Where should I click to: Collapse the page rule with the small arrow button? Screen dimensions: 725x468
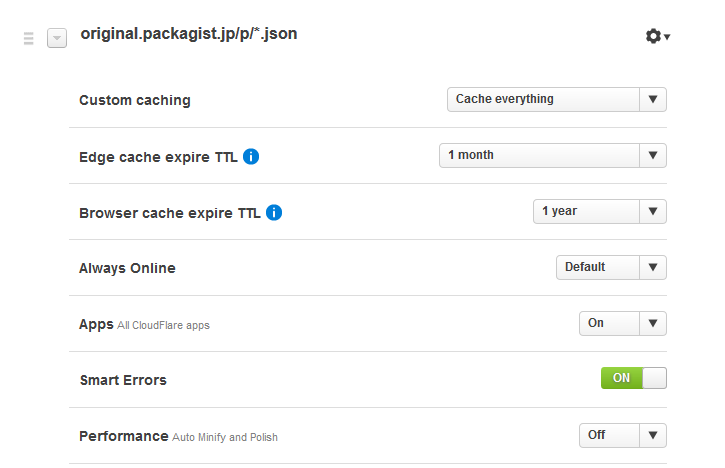(57, 38)
